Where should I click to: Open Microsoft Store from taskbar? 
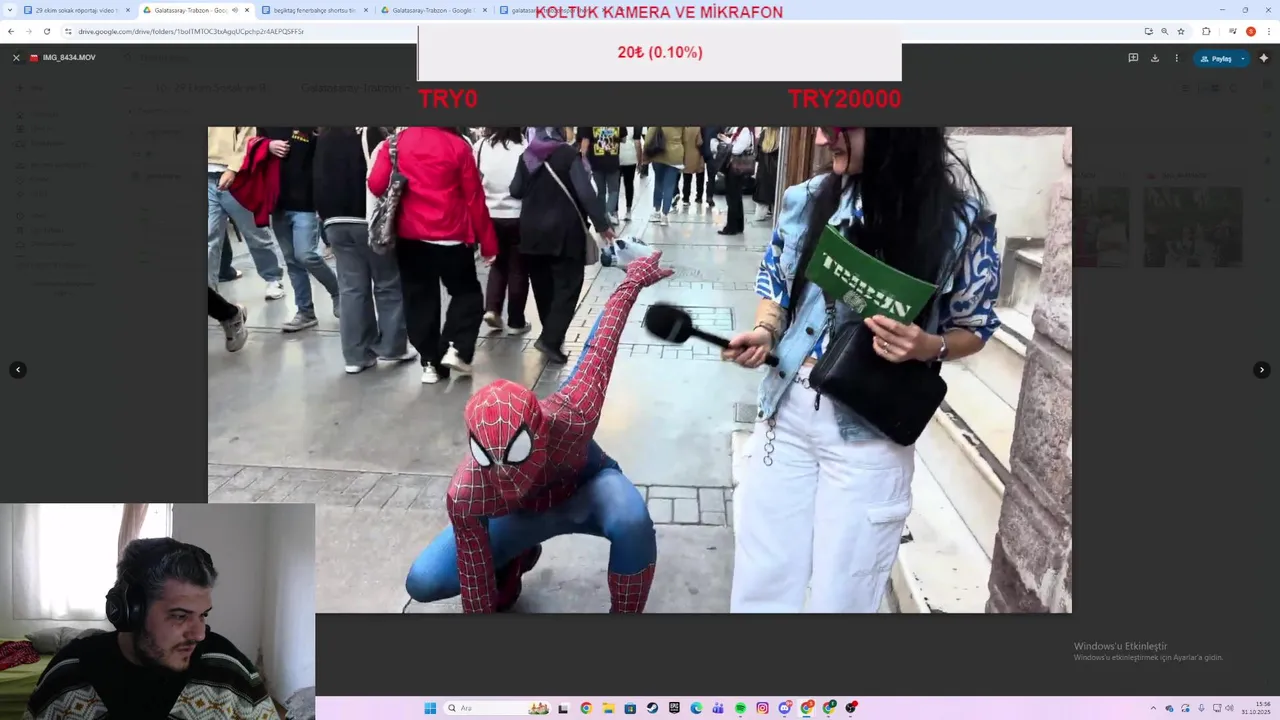pyautogui.click(x=631, y=708)
